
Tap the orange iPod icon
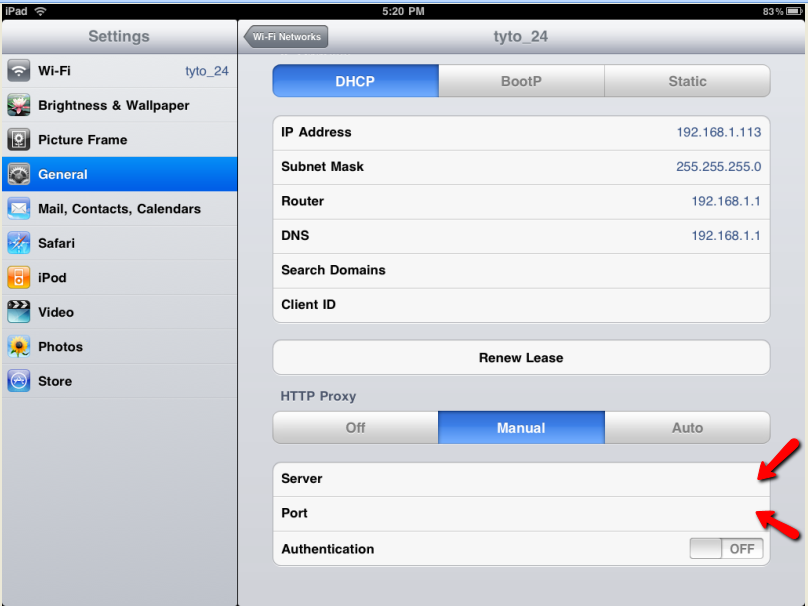click(x=19, y=278)
